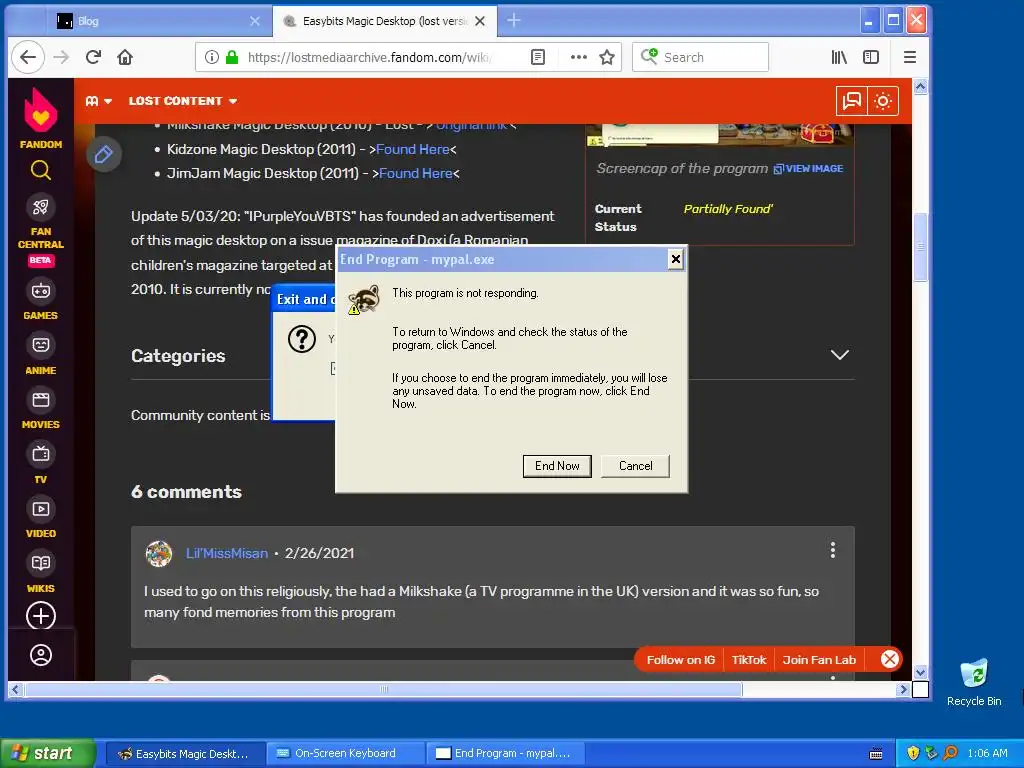
Task: Collapse the Categories section chevron
Action: (839, 355)
